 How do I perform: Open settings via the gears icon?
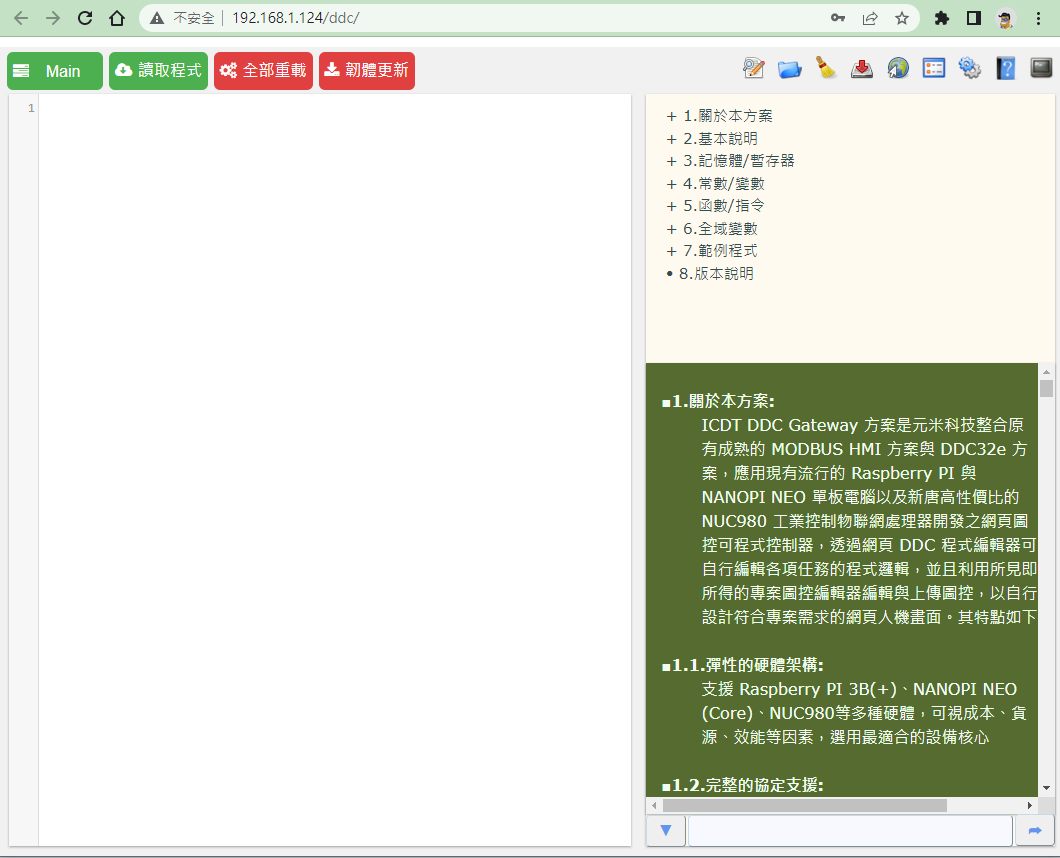click(x=969, y=69)
